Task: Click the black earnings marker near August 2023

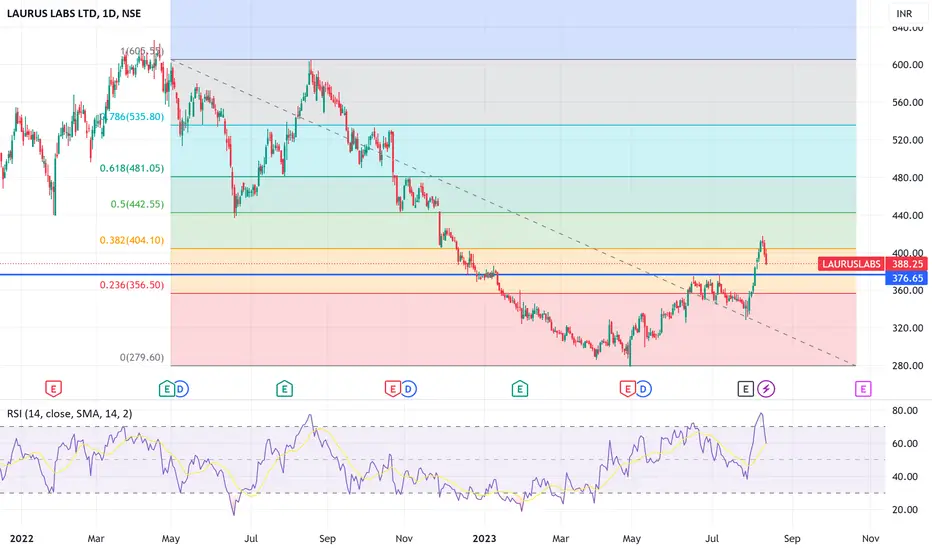Action: [745, 389]
